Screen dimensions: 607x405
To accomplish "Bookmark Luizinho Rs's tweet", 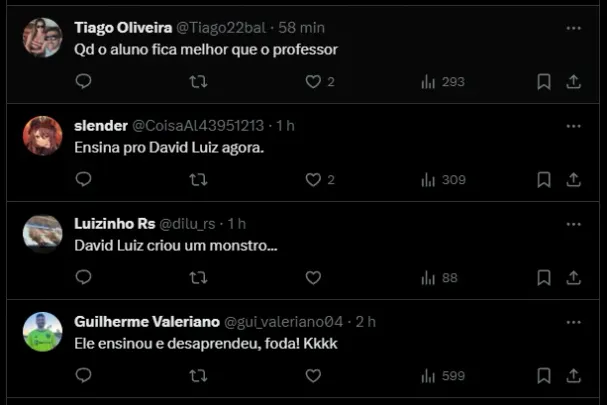I will (543, 277).
